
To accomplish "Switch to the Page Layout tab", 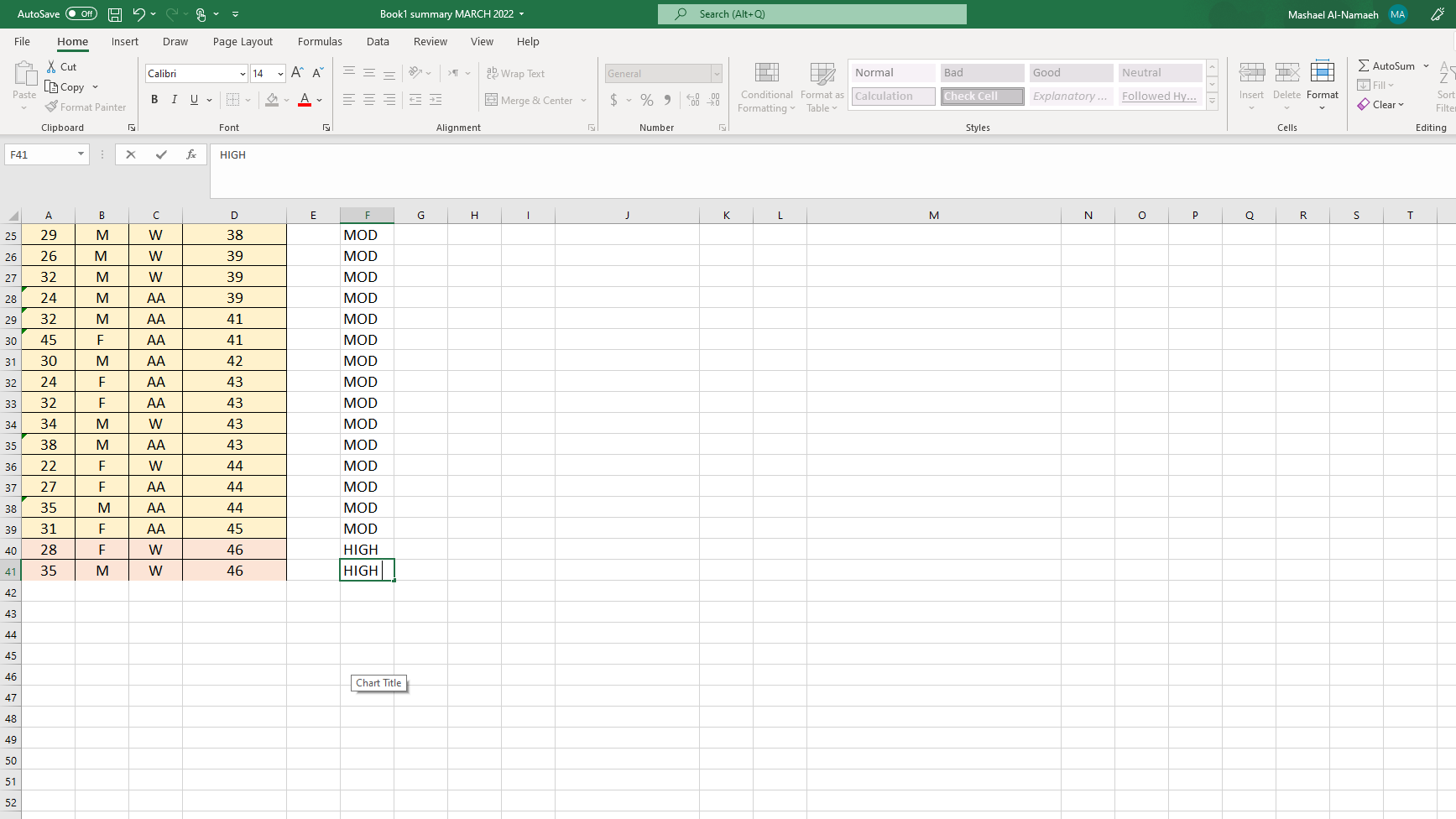I will click(243, 42).
